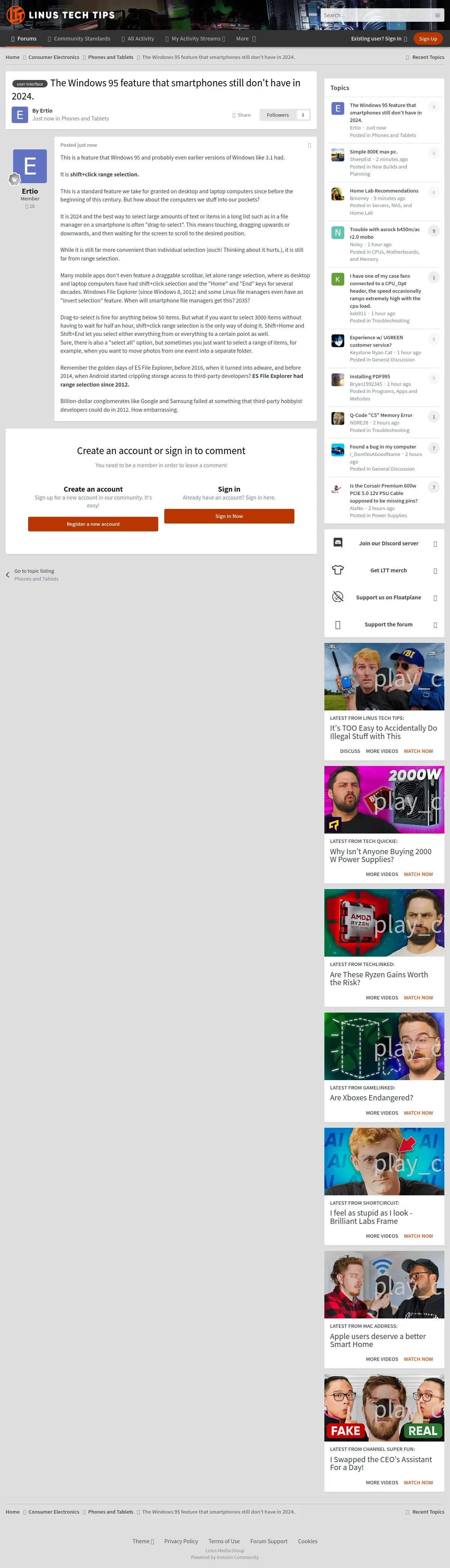Screen dimensions: 450x1568
Task: Click DISCUSS under Linus Tech Tips video
Action: tap(349, 751)
